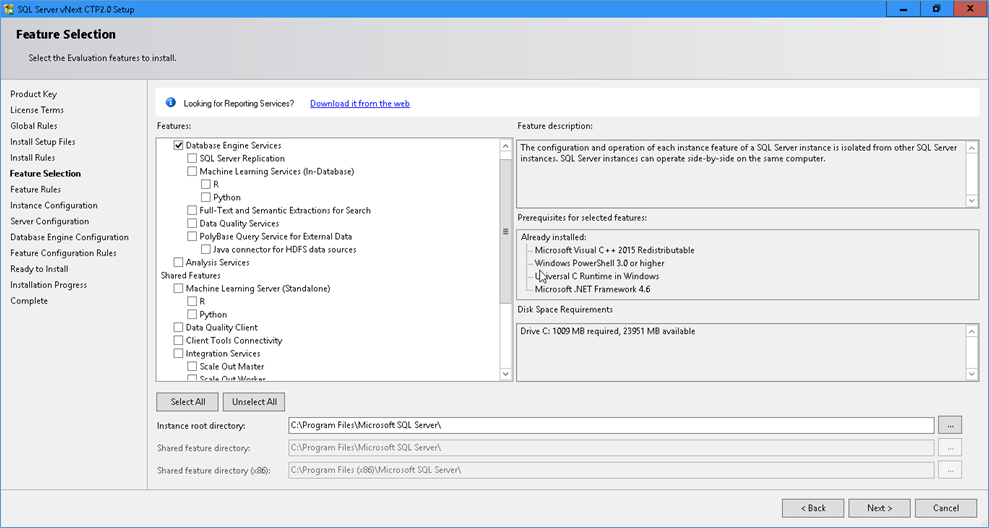Select the License Terms step

[x=37, y=110]
